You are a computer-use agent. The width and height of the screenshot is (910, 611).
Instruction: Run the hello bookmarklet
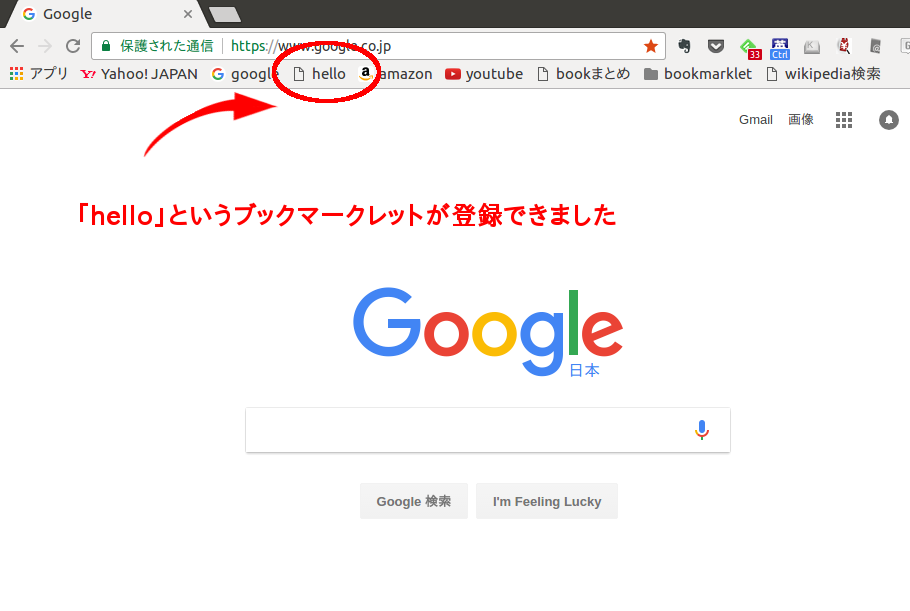coord(319,74)
